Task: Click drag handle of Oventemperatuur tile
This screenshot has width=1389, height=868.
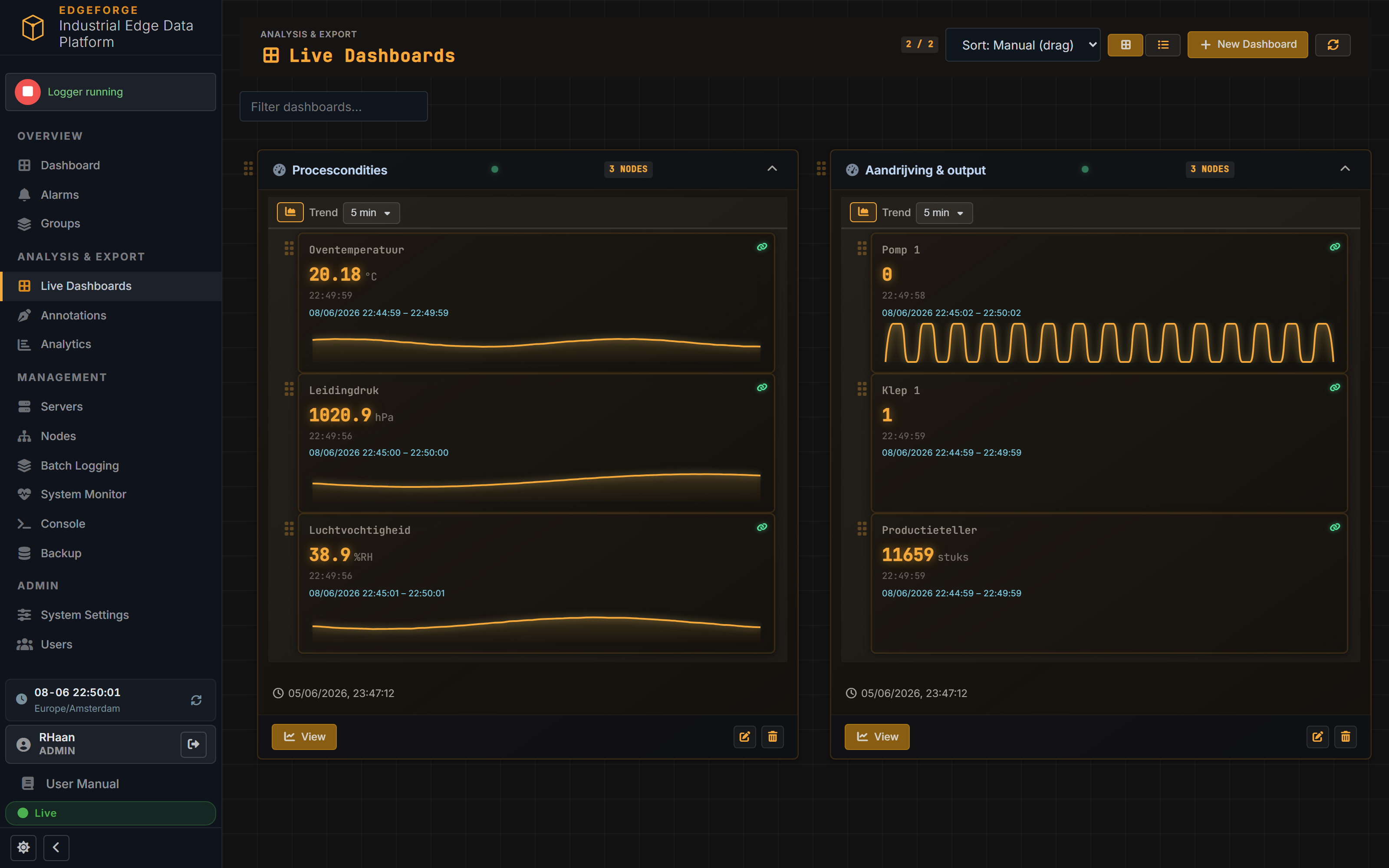Action: [x=289, y=248]
